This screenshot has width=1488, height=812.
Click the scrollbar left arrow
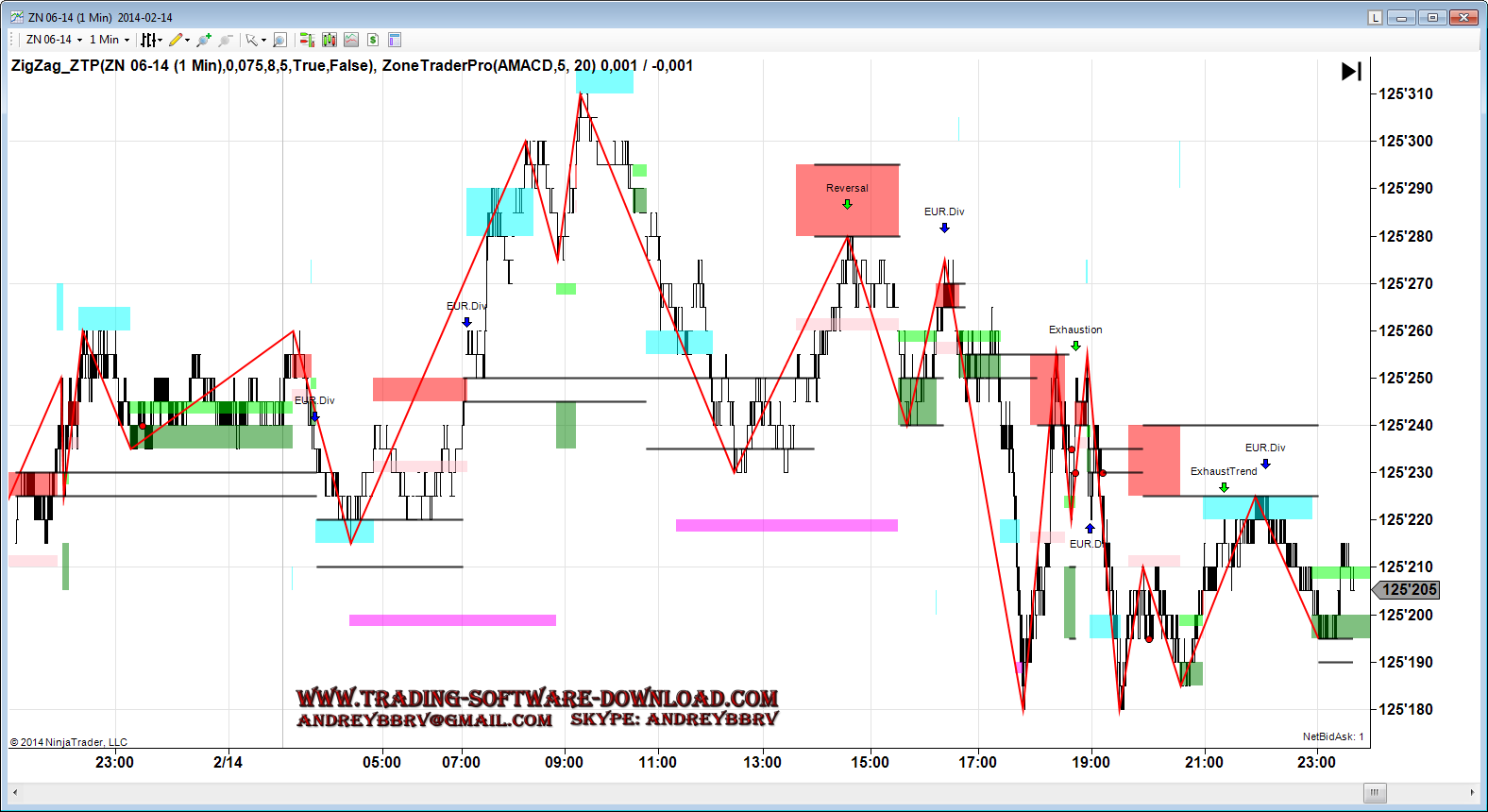coord(15,792)
